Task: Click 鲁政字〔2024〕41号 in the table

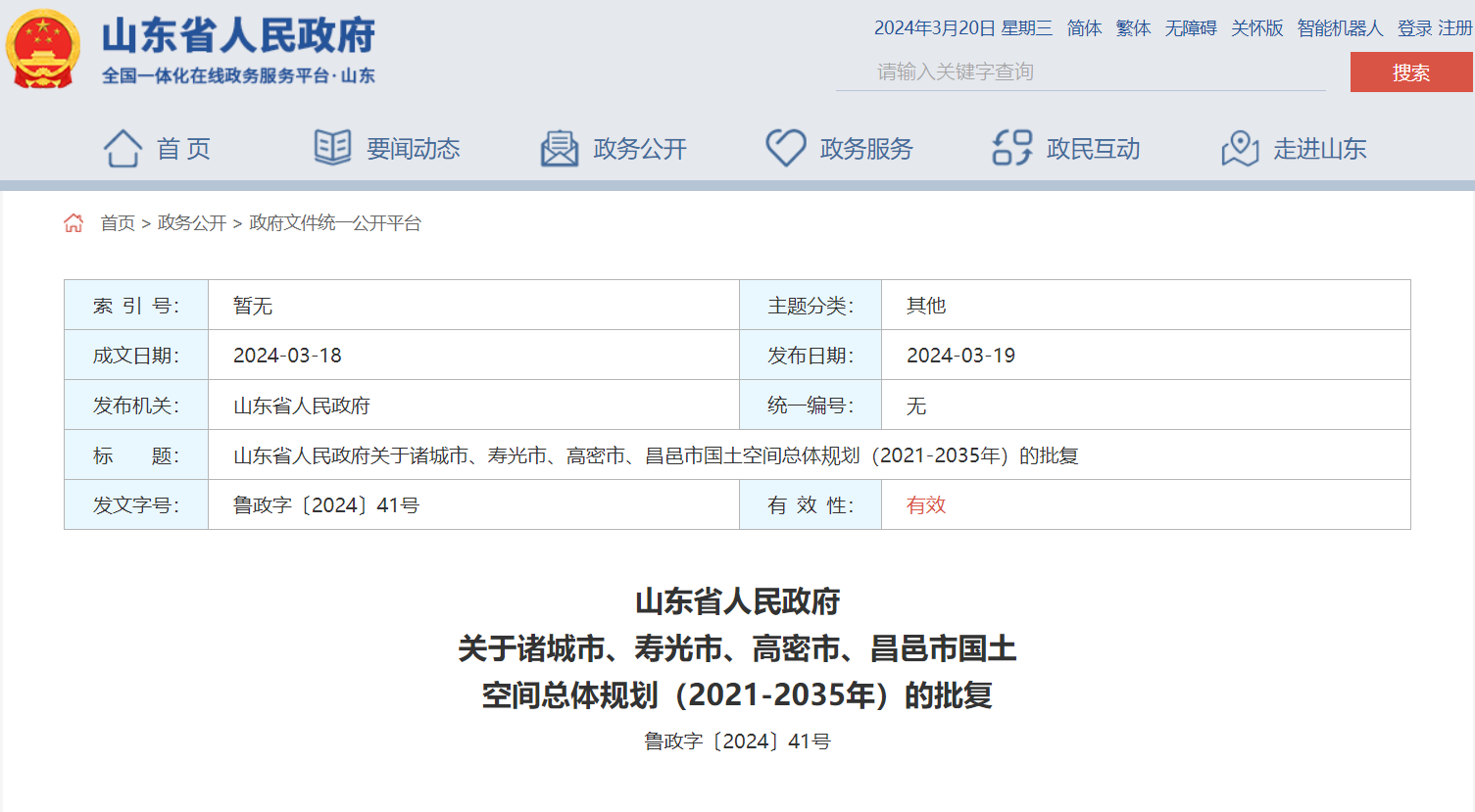Action: click(x=326, y=505)
